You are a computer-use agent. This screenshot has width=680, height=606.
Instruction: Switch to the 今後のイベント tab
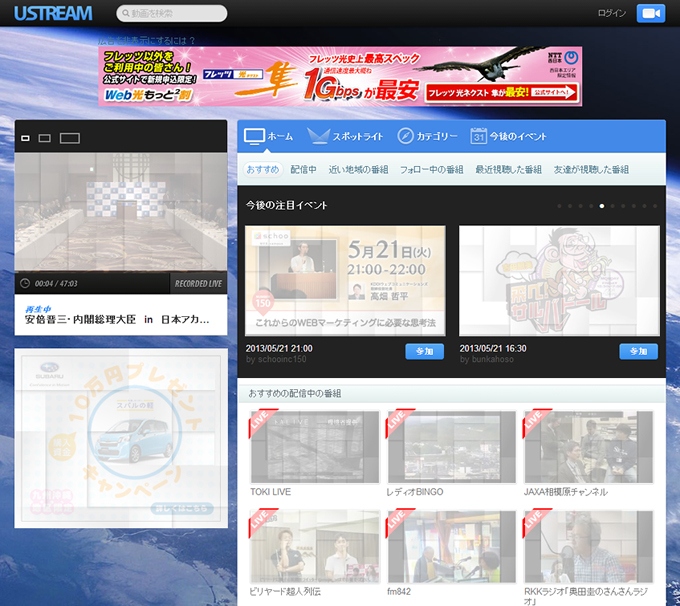coord(508,136)
